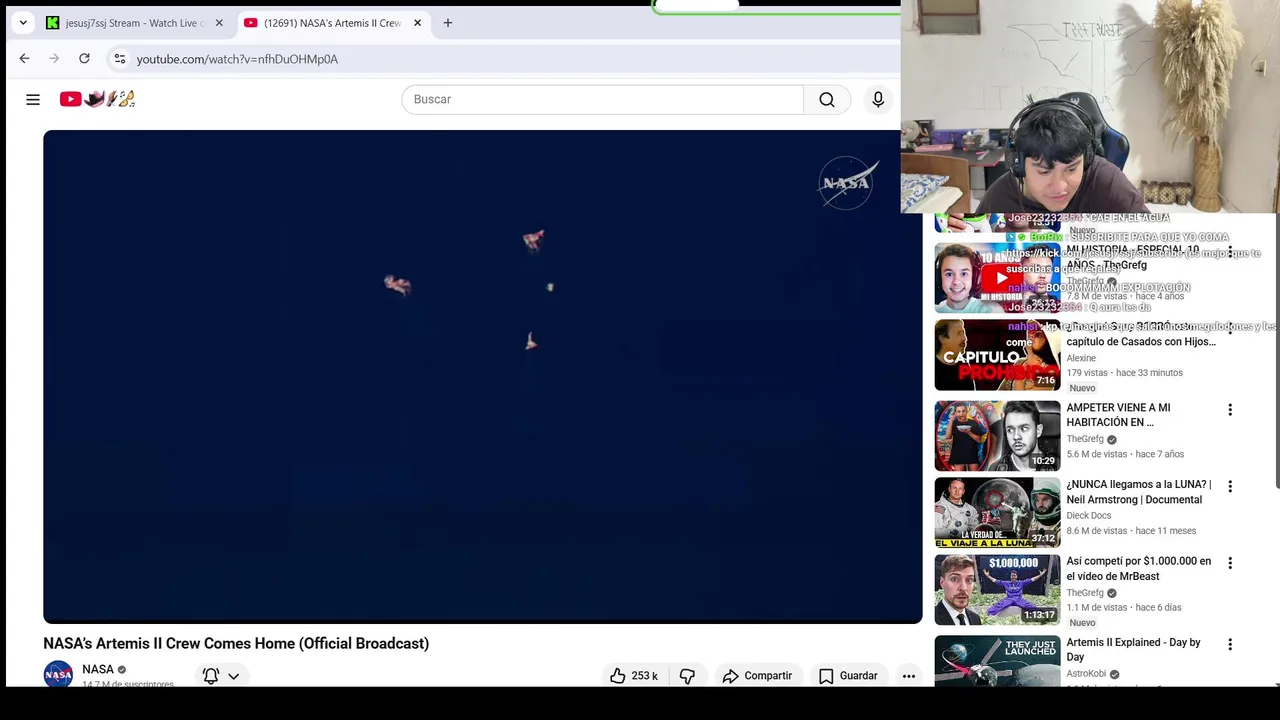Open a new browser tab

(447, 23)
